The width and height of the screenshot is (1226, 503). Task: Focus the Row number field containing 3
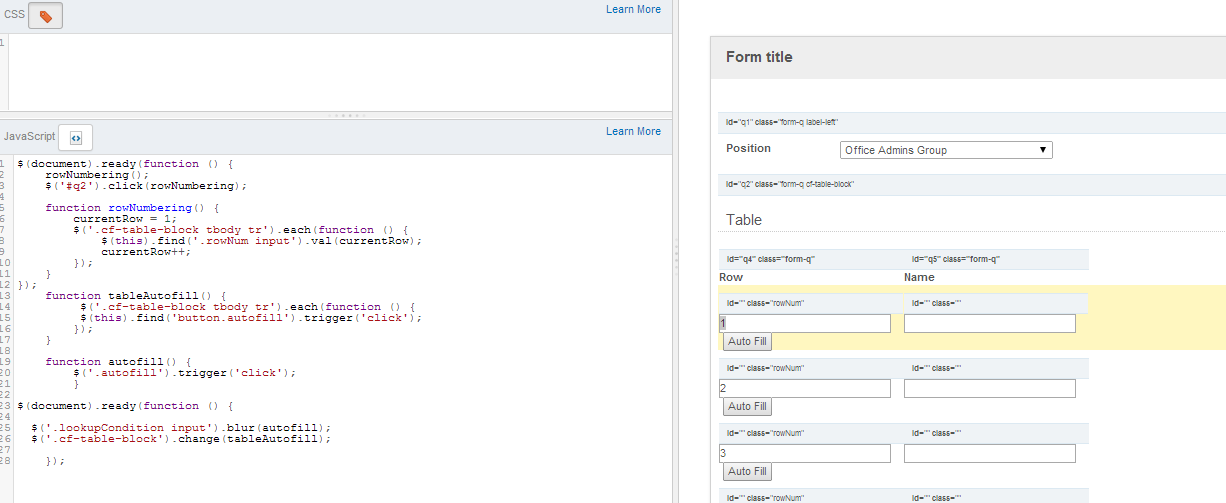coord(805,453)
